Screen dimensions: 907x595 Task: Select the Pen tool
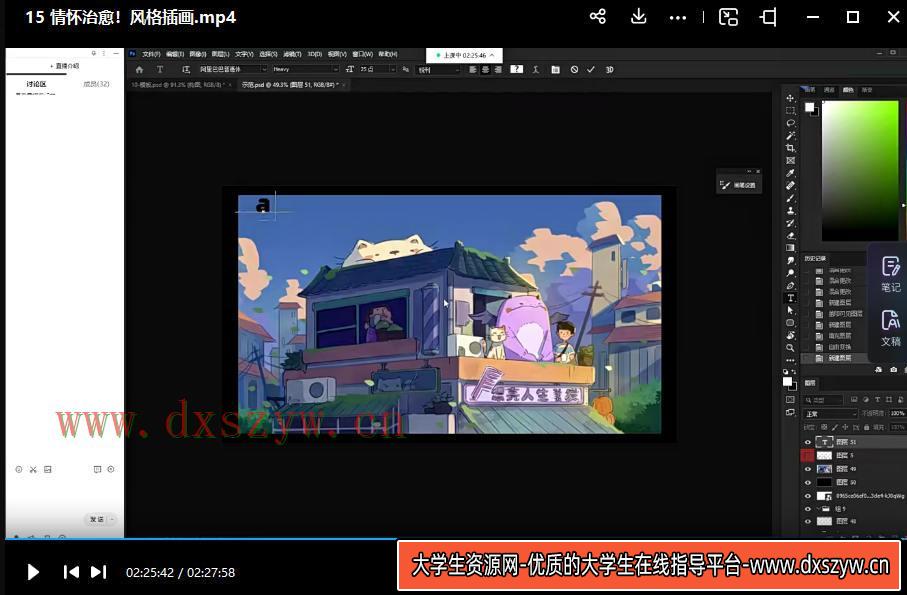pyautogui.click(x=790, y=286)
